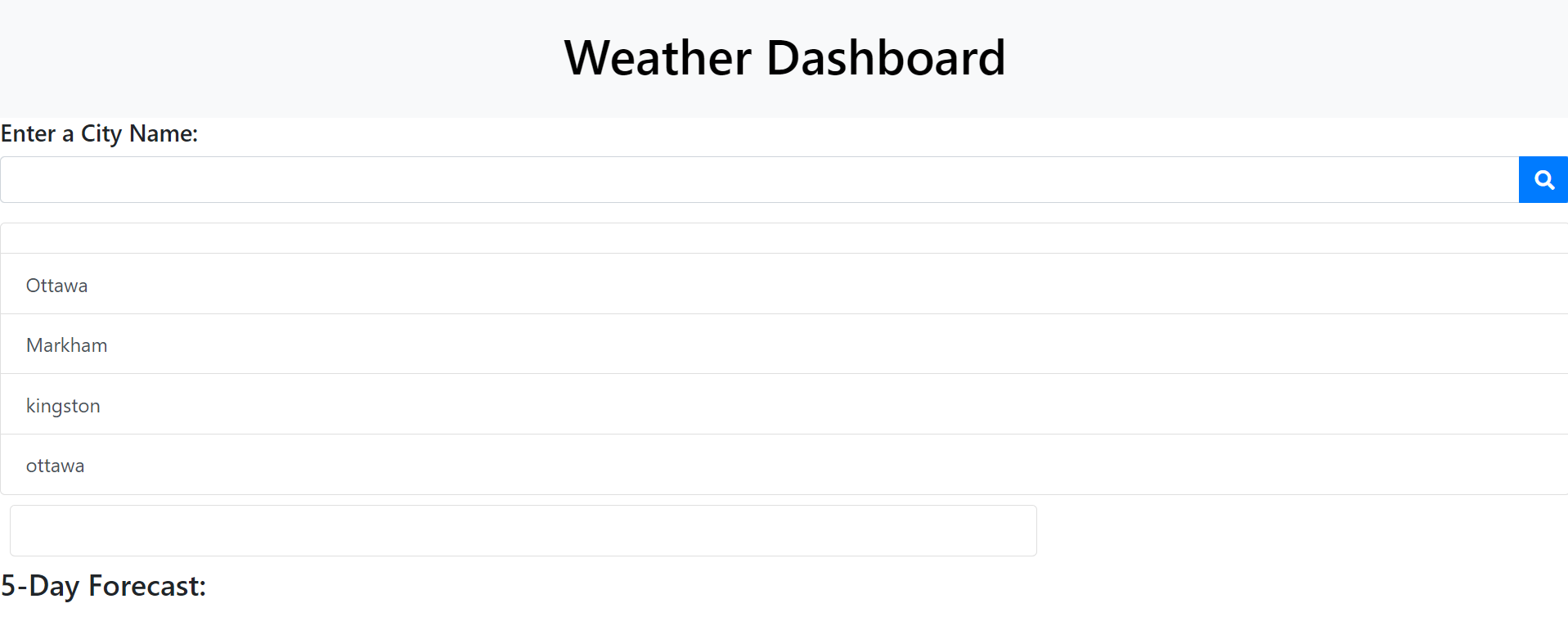This screenshot has height=617, width=1568.
Task: Click the 'Weather Dashboard' title banner
Action: [x=784, y=56]
